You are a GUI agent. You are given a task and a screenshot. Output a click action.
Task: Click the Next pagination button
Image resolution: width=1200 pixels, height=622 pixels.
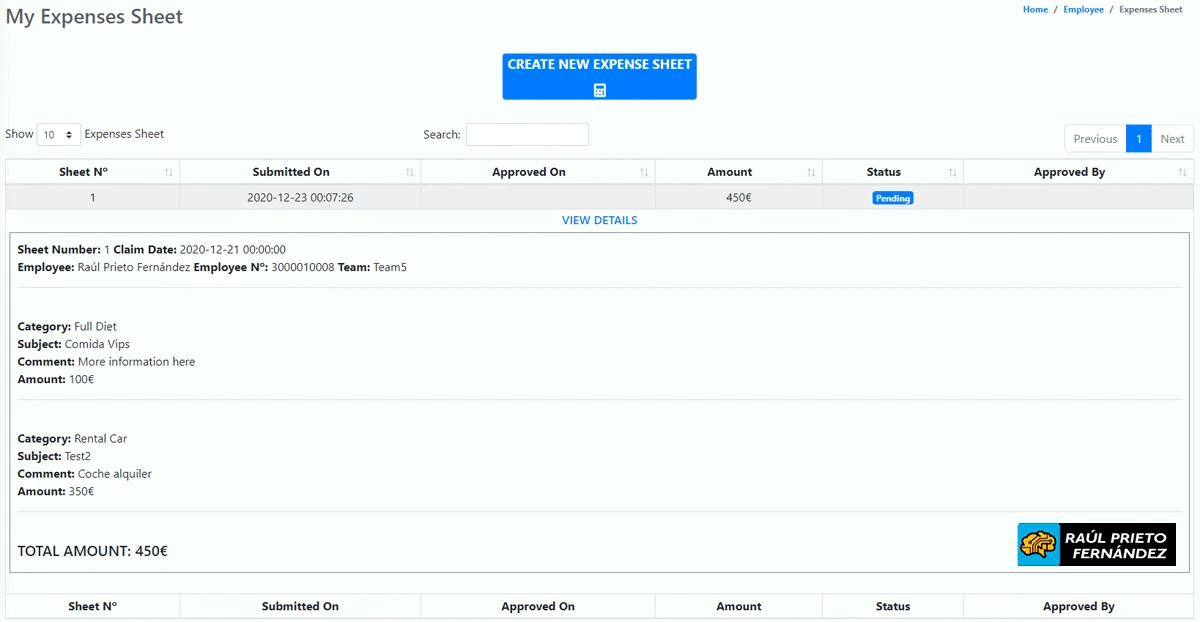[x=1172, y=139]
